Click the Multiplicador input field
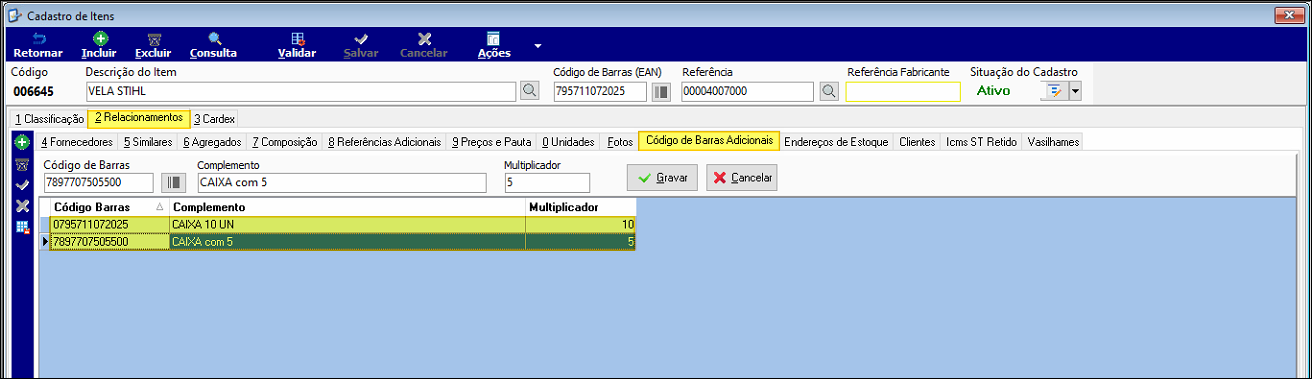Image resolution: width=1312 pixels, height=379 pixels. point(547,182)
